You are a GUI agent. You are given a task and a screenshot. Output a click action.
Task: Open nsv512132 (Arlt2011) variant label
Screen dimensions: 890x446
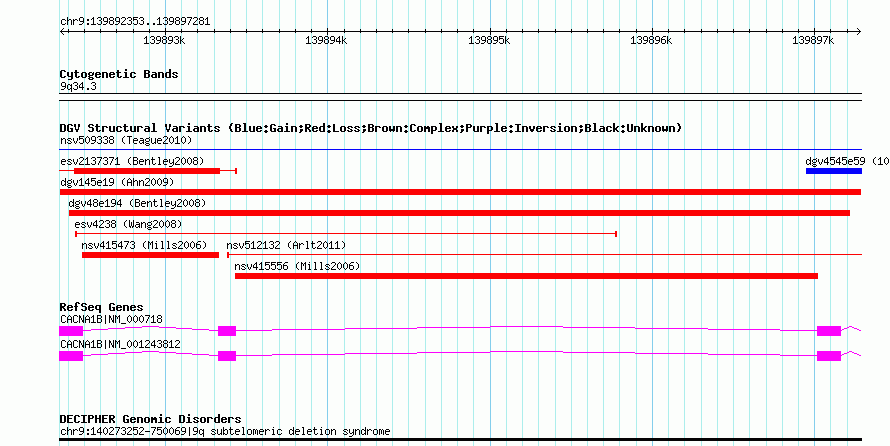(286, 245)
